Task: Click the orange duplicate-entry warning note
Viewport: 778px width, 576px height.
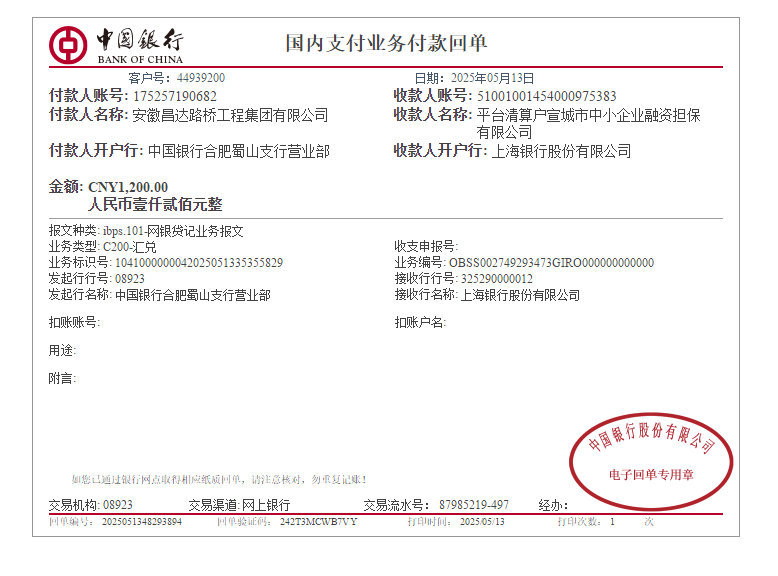Action: tap(218, 480)
